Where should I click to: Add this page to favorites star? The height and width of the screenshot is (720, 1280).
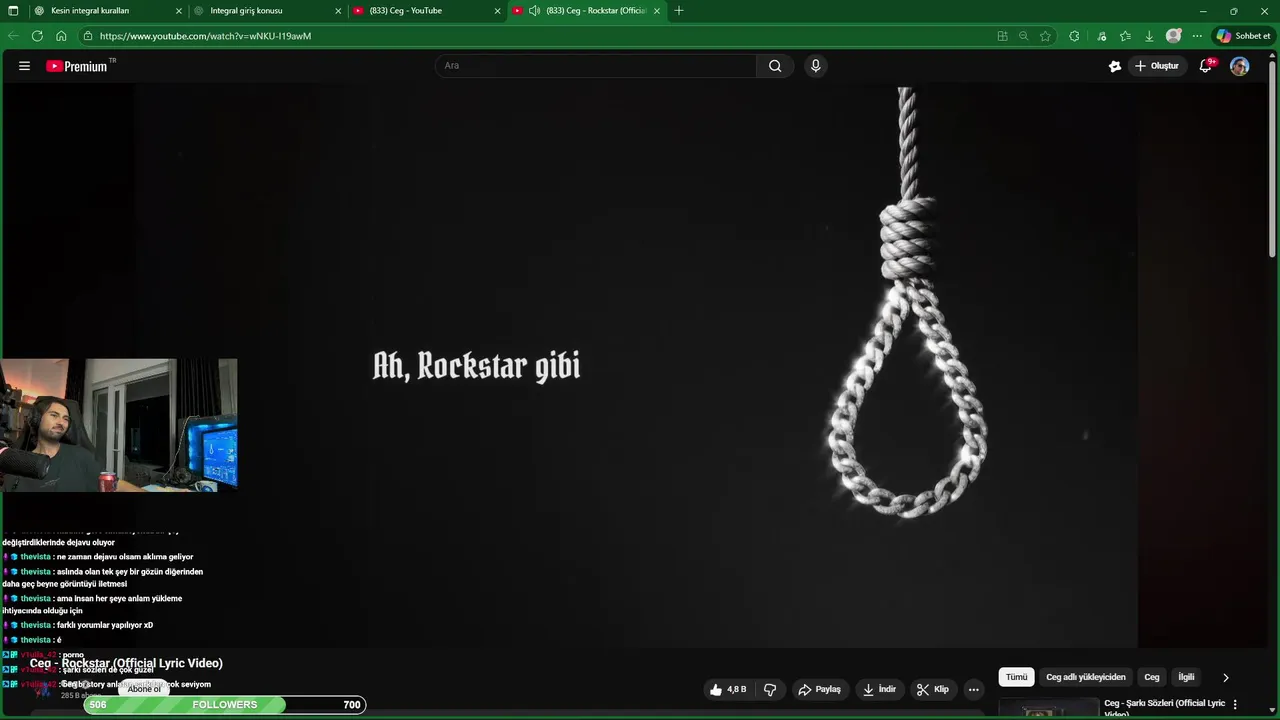(1045, 36)
